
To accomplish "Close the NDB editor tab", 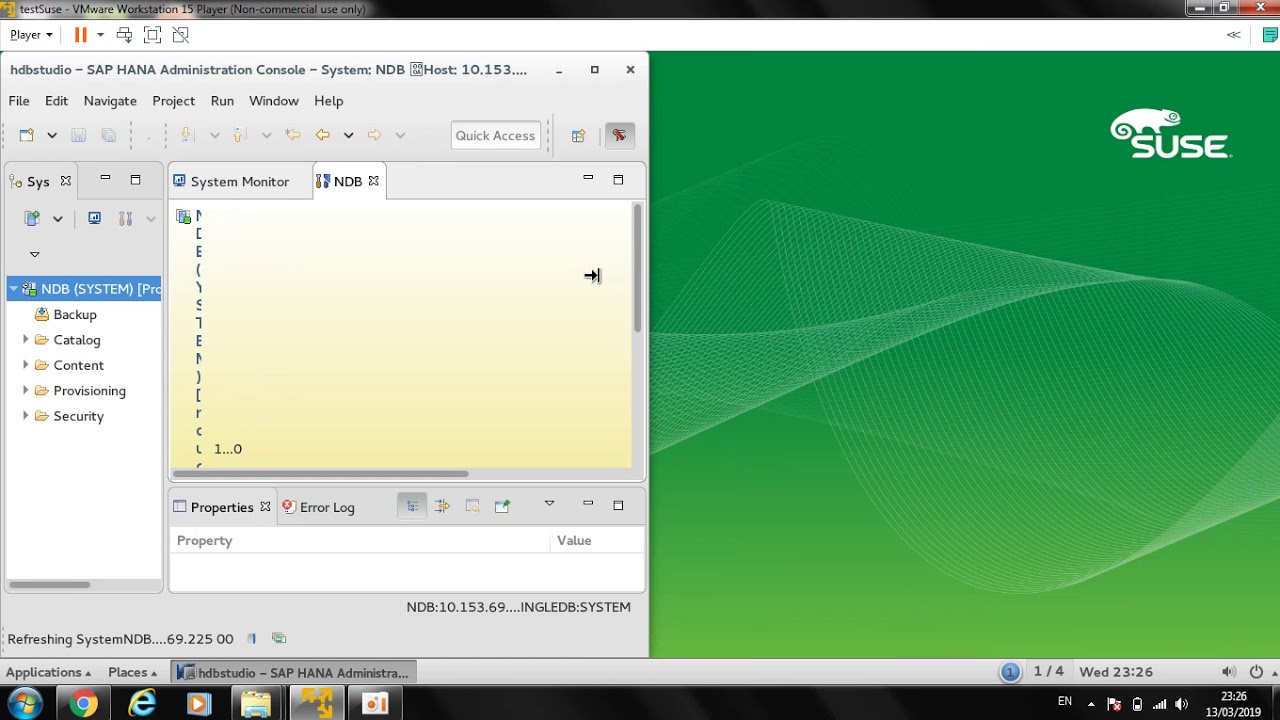I will point(373,181).
